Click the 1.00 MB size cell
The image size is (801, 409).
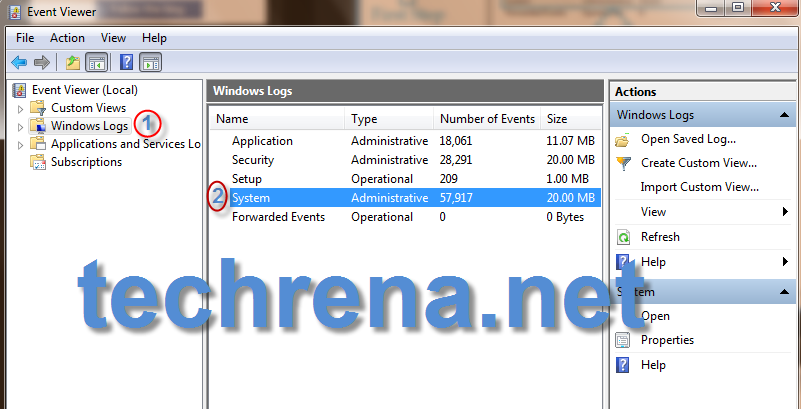click(x=568, y=179)
